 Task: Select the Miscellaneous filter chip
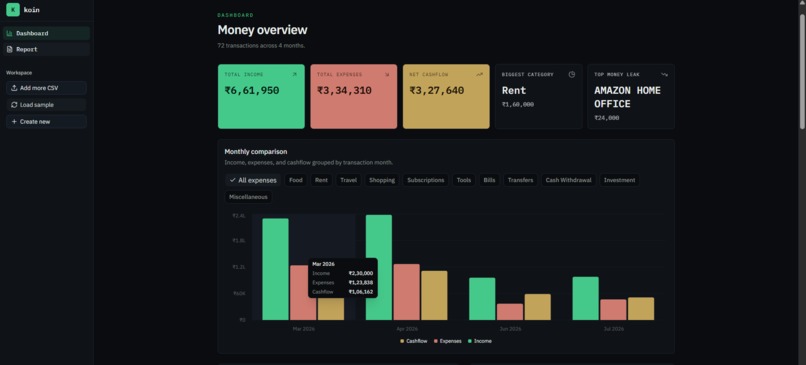(x=248, y=197)
